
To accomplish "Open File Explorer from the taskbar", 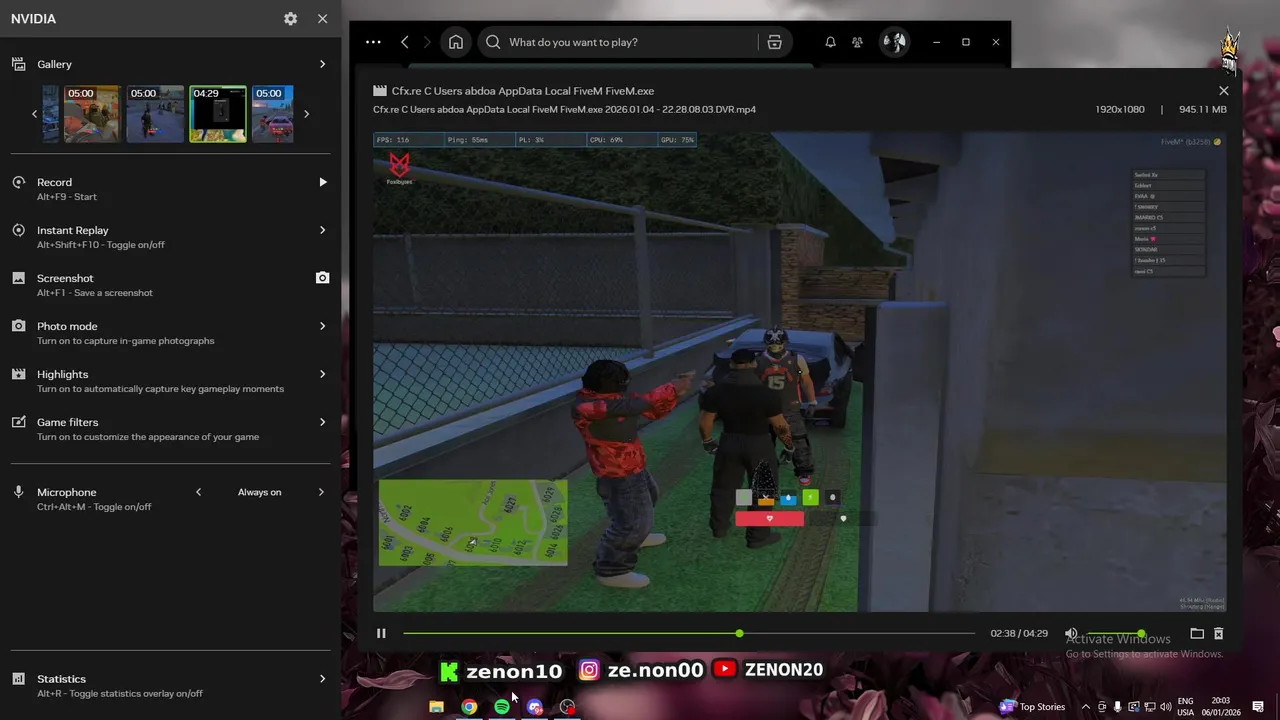I will [x=436, y=707].
